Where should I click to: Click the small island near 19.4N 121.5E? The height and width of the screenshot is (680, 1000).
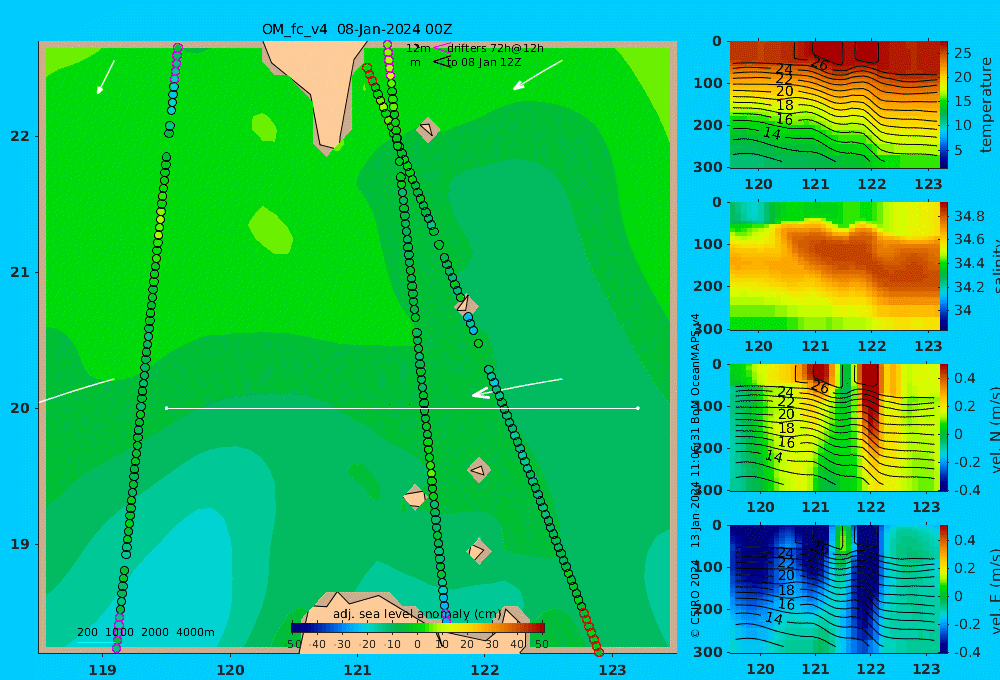(x=415, y=497)
